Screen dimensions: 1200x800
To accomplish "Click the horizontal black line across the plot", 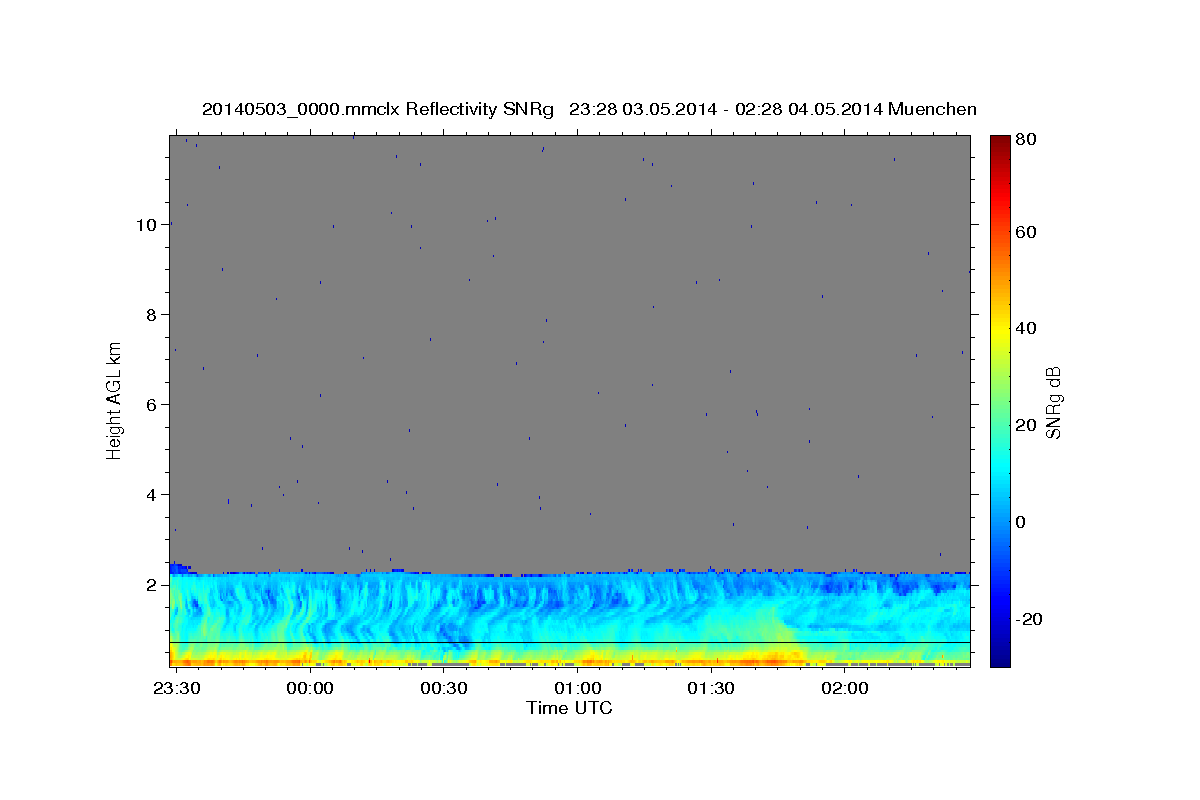I will click(570, 642).
